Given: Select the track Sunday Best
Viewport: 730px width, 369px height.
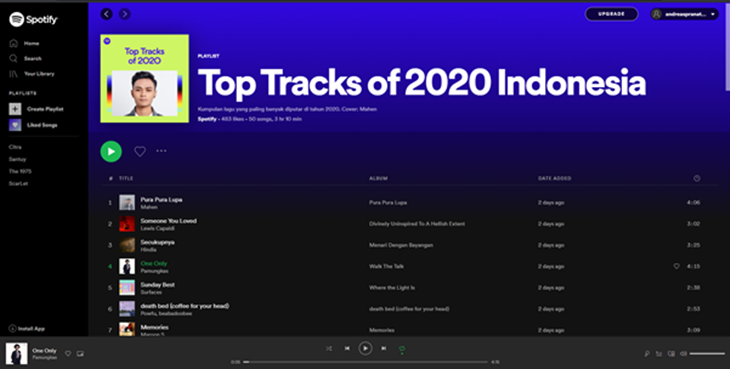Looking at the screenshot, I should coord(157,285).
